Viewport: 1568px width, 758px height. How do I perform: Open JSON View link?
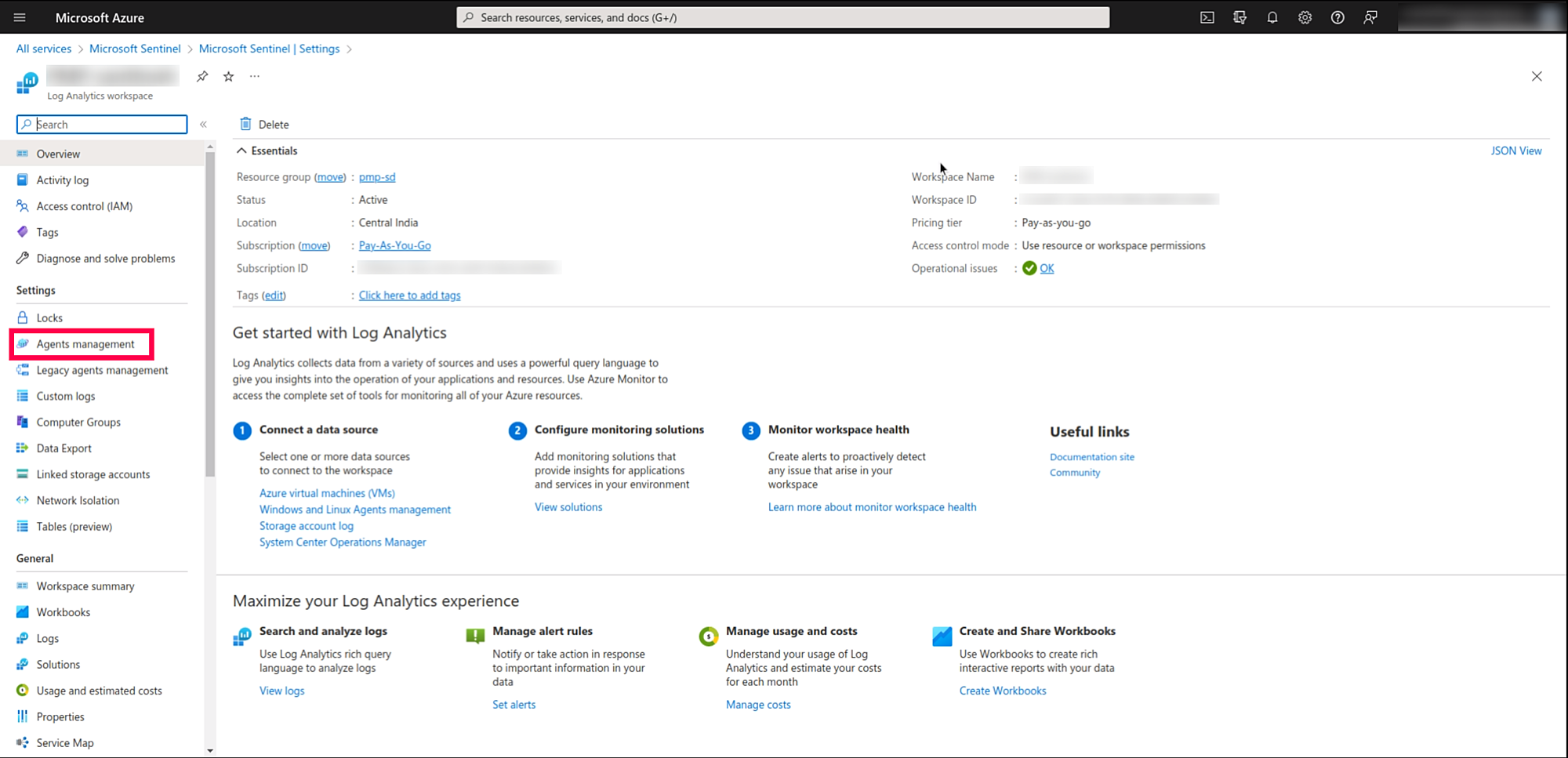pyautogui.click(x=1516, y=151)
